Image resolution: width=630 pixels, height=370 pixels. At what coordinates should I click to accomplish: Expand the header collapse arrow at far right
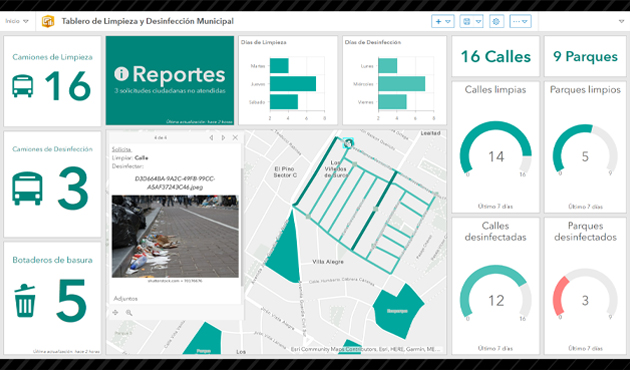click(621, 21)
